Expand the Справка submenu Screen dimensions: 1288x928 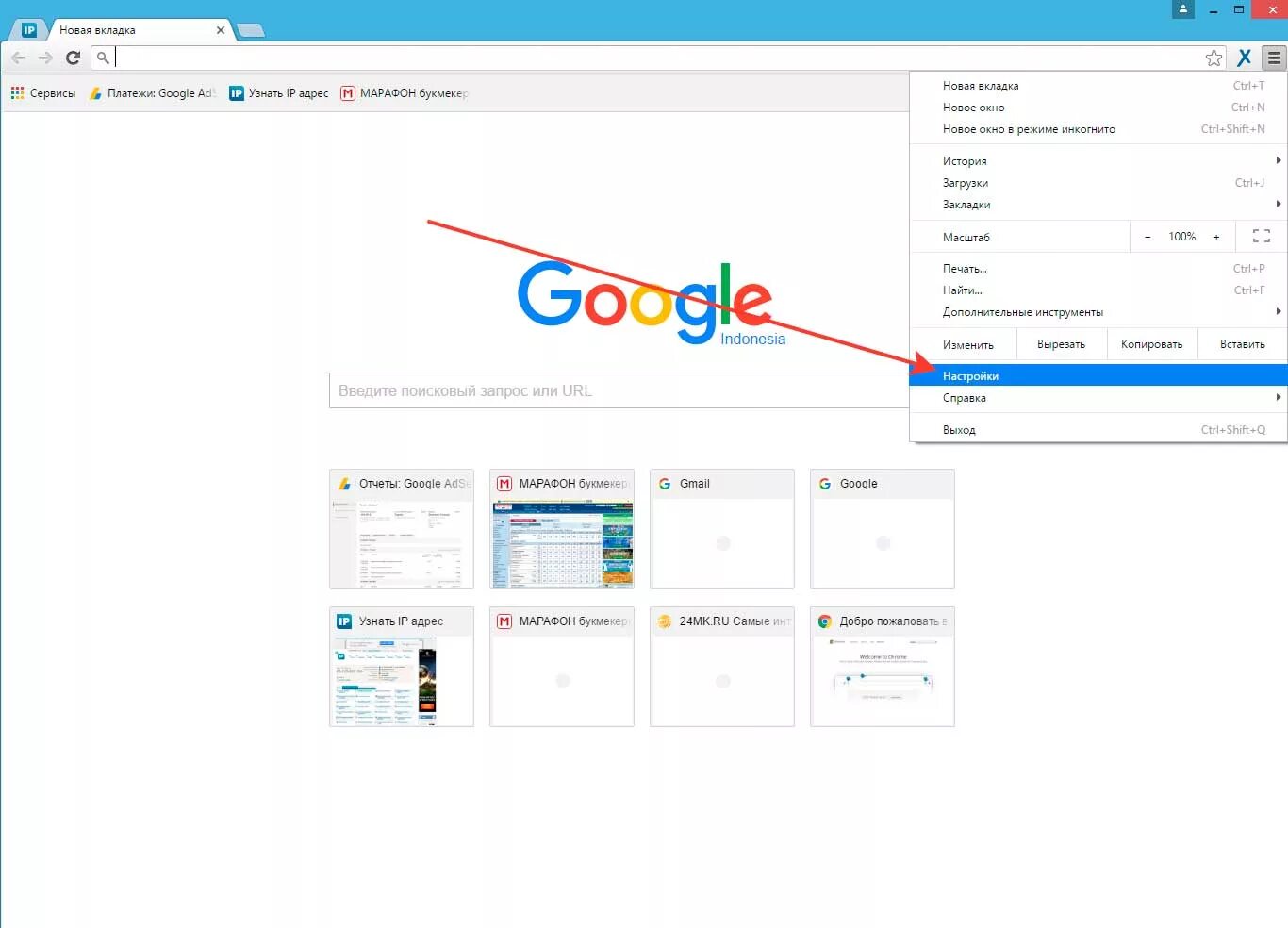[1098, 398]
